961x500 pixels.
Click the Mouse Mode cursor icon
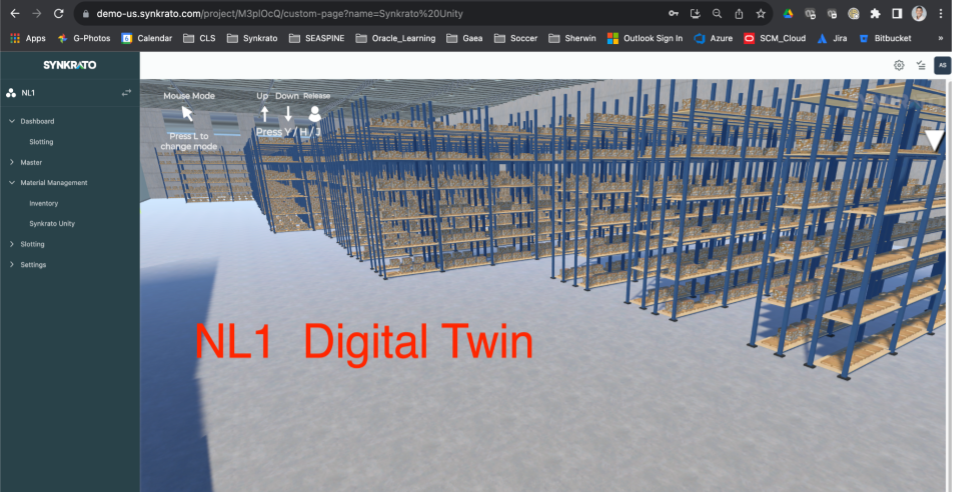[188, 113]
